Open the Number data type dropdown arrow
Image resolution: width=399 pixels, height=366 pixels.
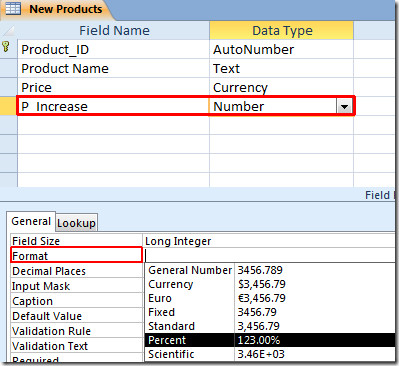coord(345,107)
